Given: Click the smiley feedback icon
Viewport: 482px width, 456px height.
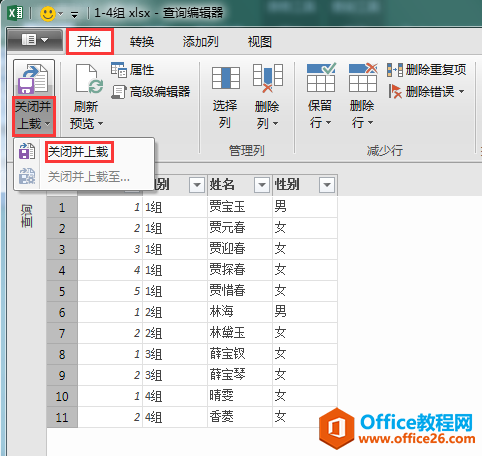Looking at the screenshot, I should pyautogui.click(x=48, y=14).
